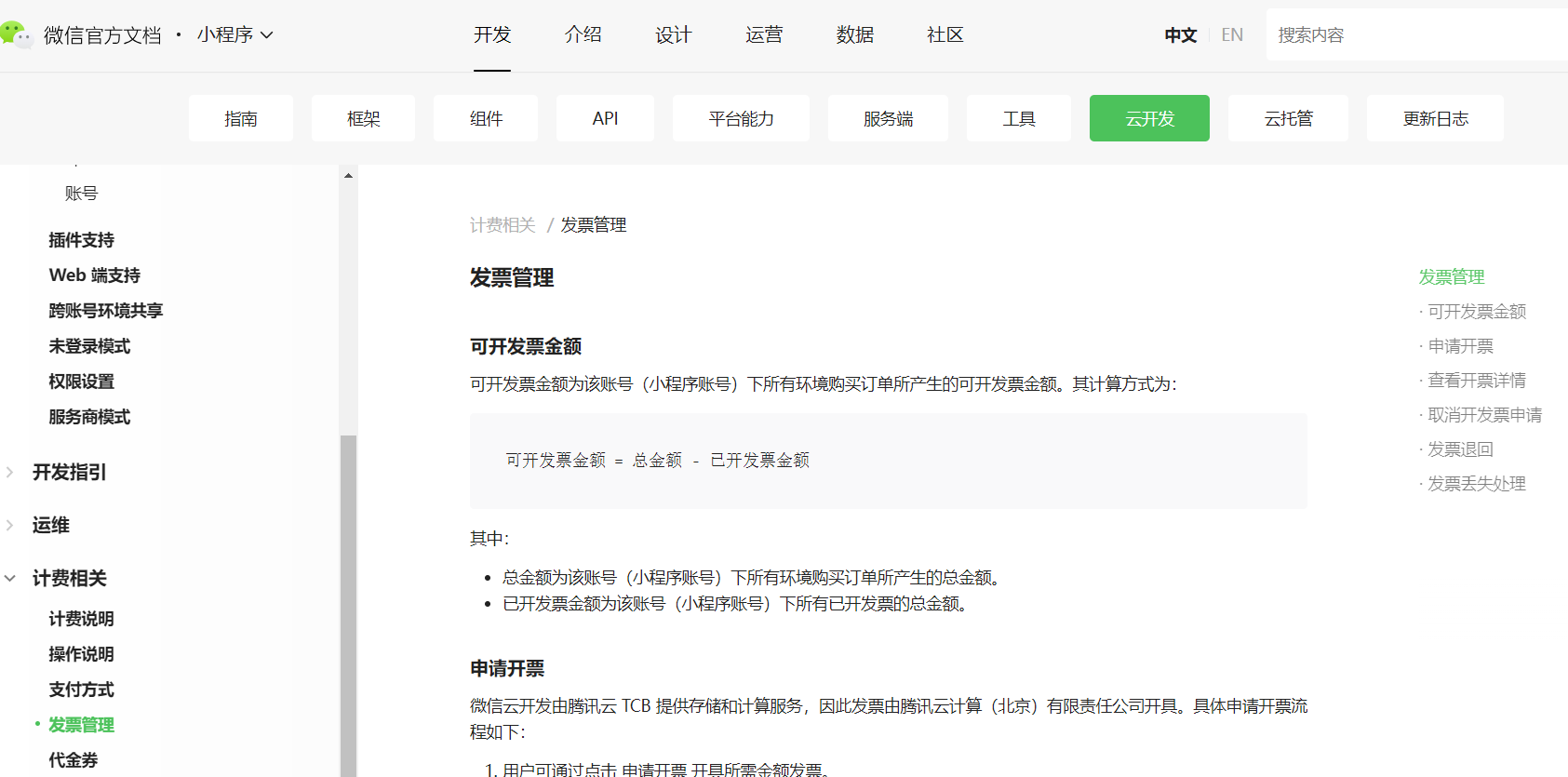Screen dimensions: 1568x777
Task: Open the 指南 section button
Action: (x=241, y=118)
